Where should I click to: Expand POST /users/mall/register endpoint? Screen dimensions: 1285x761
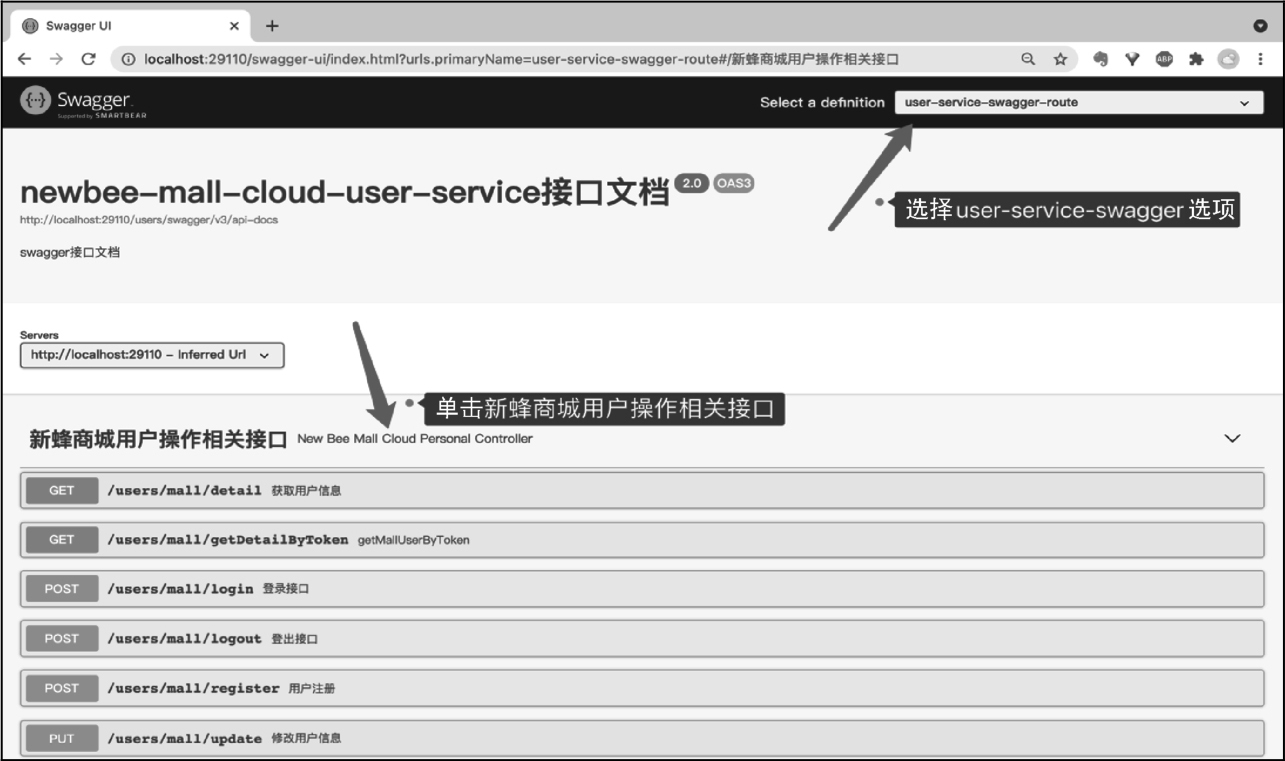[x=642, y=688]
